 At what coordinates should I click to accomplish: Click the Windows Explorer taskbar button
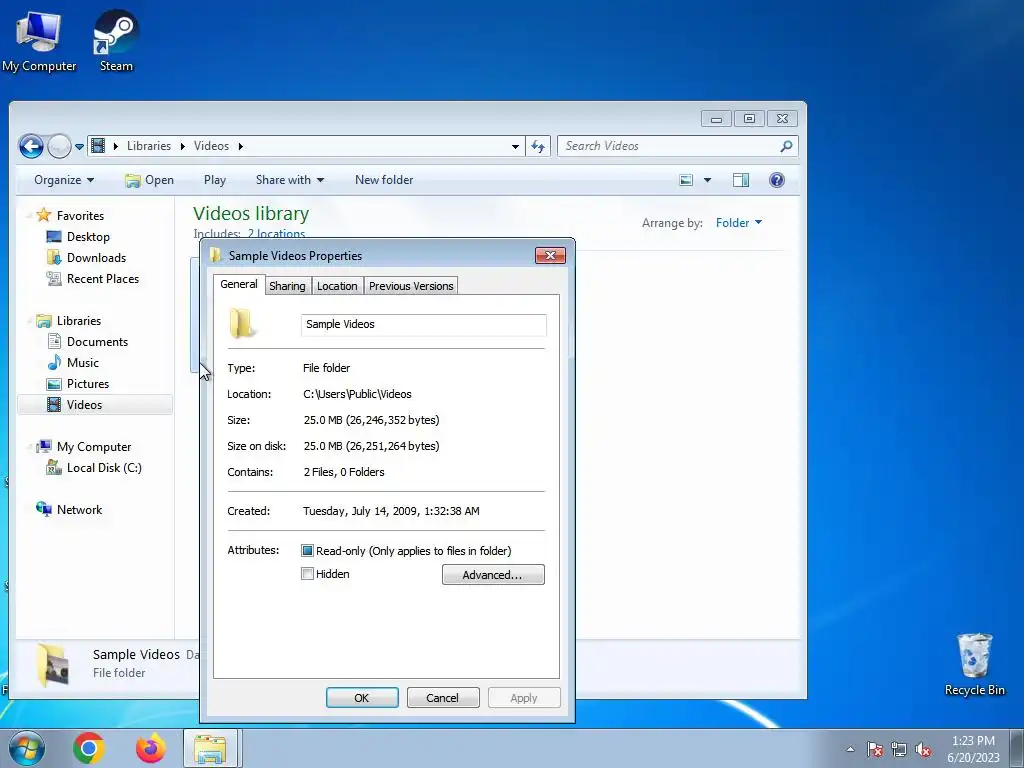[x=211, y=748]
